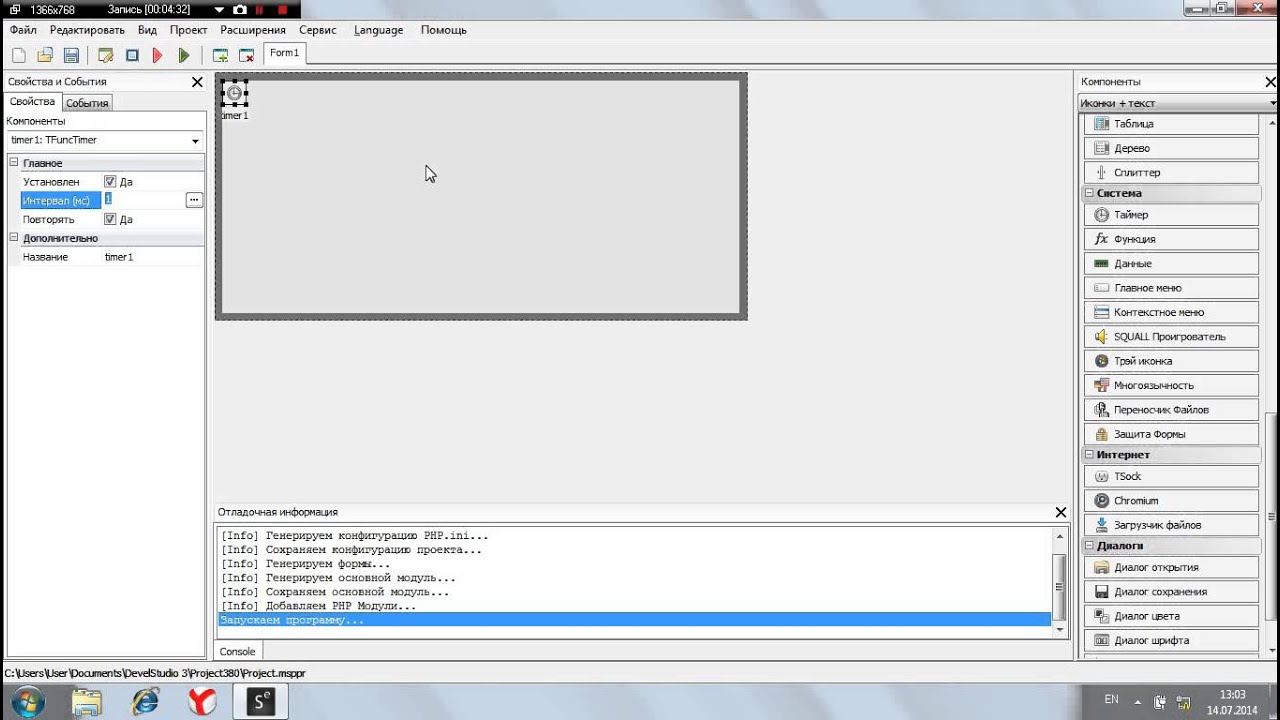Add a SQUALL Проигрователь component
The width and height of the screenshot is (1280, 720).
[1171, 336]
